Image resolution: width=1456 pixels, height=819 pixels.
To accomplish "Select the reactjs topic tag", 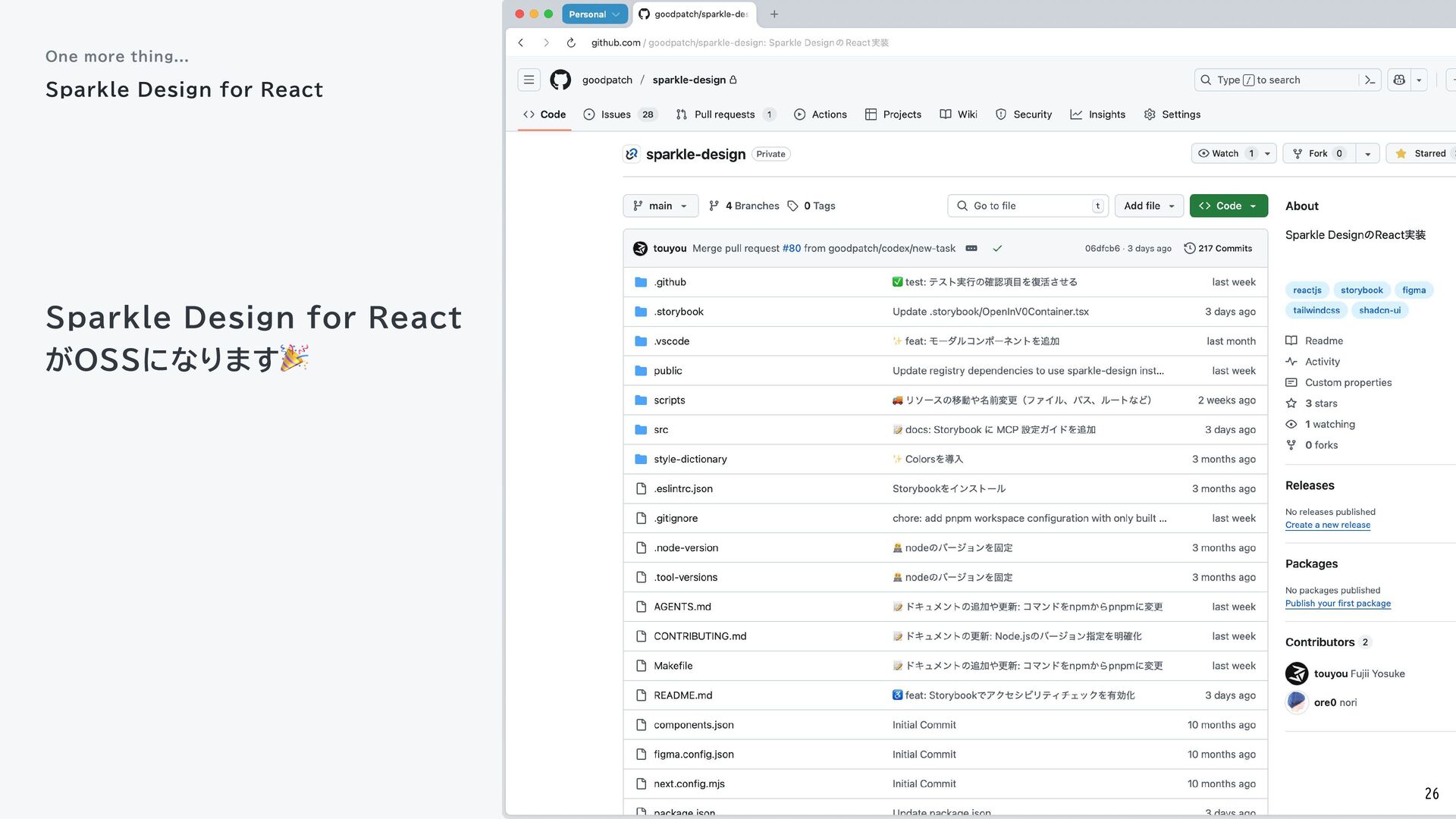I will (1307, 290).
